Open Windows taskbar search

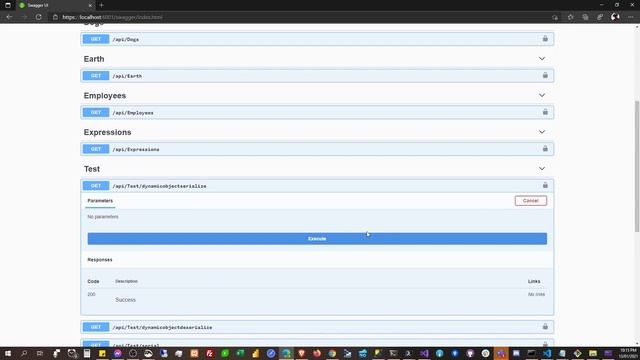[x=24, y=353]
